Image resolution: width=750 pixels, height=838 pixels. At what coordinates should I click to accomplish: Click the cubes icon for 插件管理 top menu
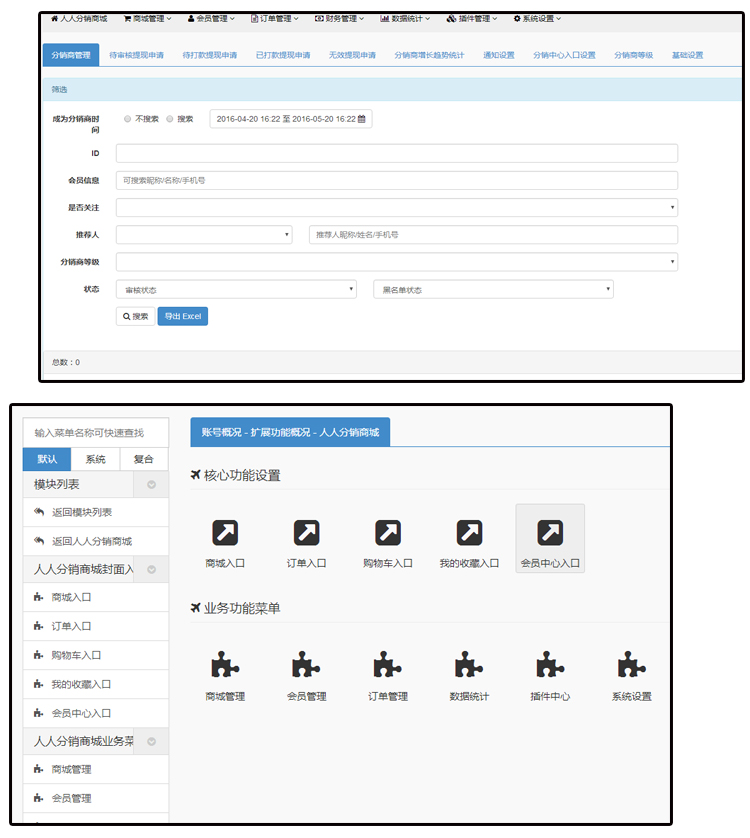coord(451,19)
